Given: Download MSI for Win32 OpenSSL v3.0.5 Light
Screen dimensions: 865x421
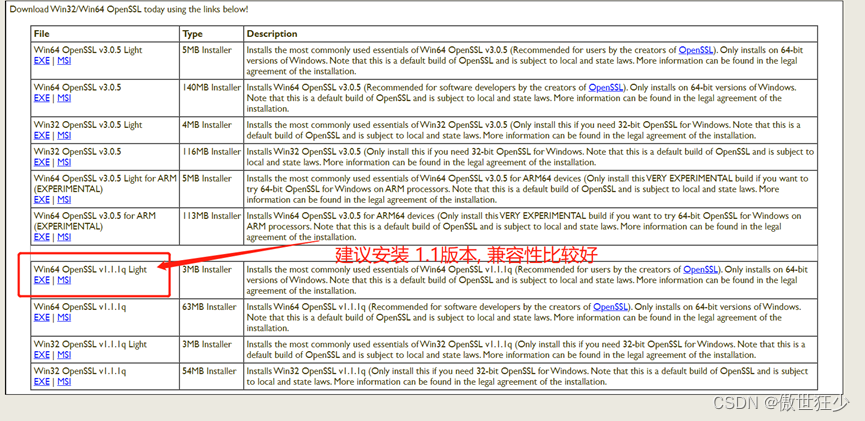Looking at the screenshot, I should (64, 136).
